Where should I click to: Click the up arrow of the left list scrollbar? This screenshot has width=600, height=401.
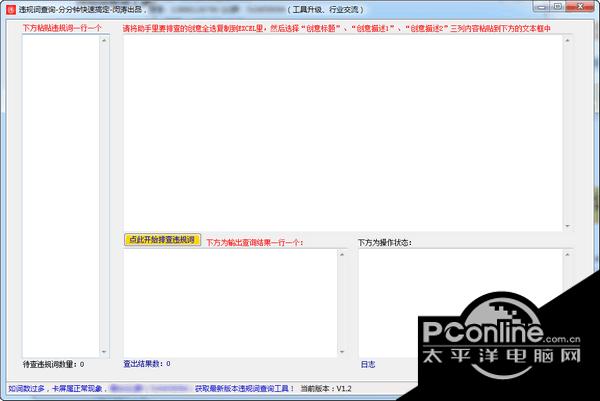(104, 40)
